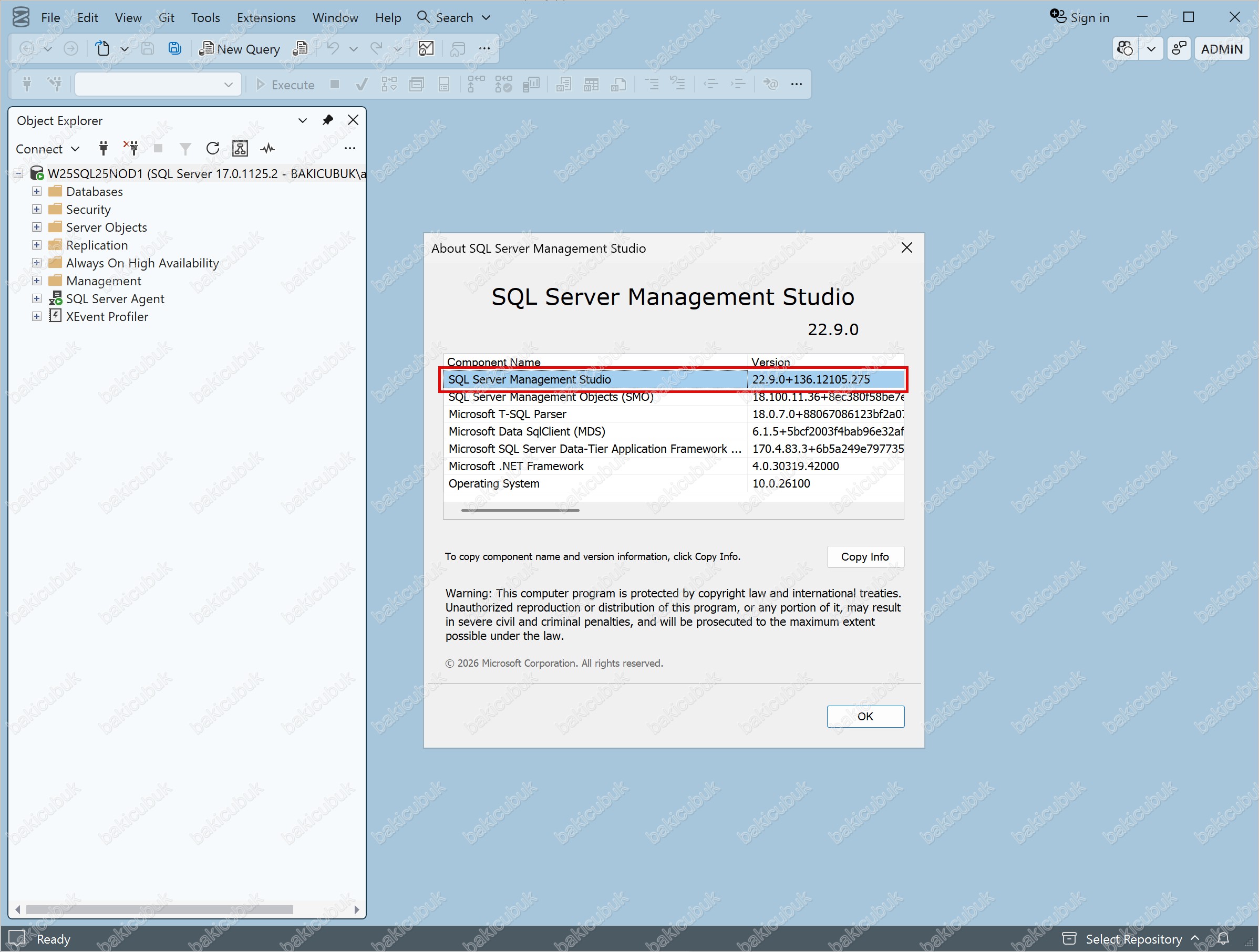Select the Microsoft T-SQL Parser row

673,414
